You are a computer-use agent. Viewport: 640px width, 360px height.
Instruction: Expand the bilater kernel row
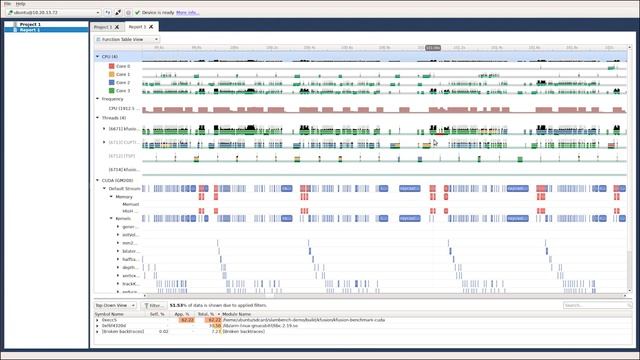click(x=118, y=251)
